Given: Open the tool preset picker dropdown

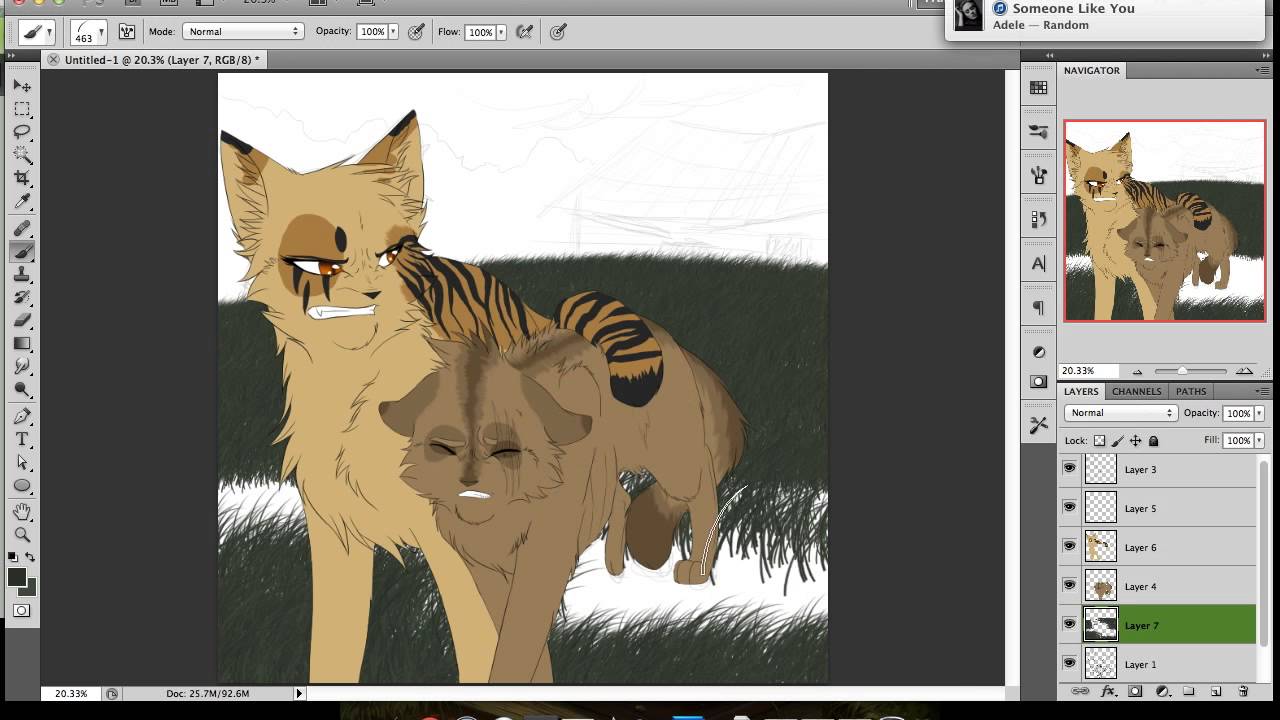Looking at the screenshot, I should point(37,32).
